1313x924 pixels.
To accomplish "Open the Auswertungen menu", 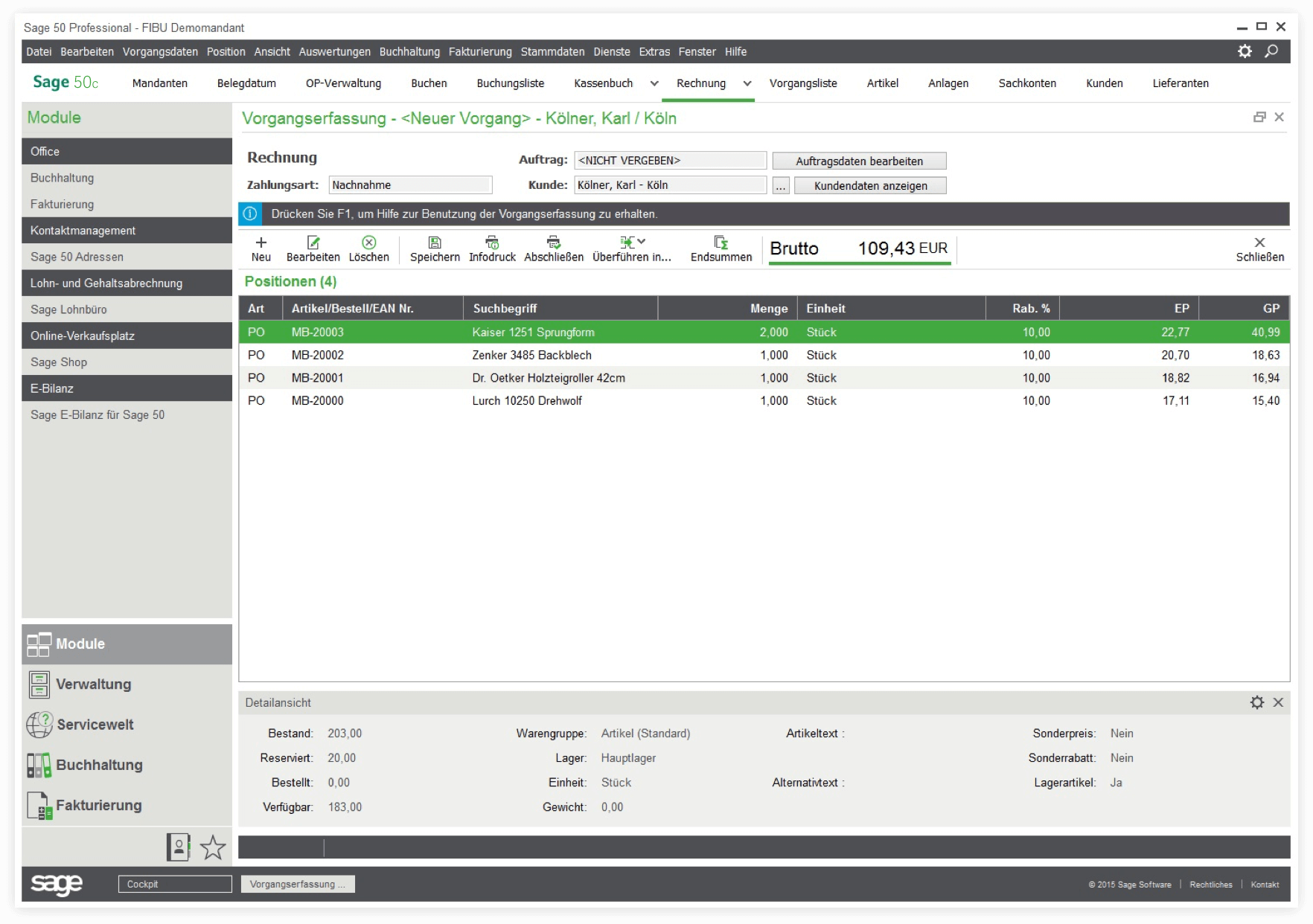I will click(x=334, y=51).
